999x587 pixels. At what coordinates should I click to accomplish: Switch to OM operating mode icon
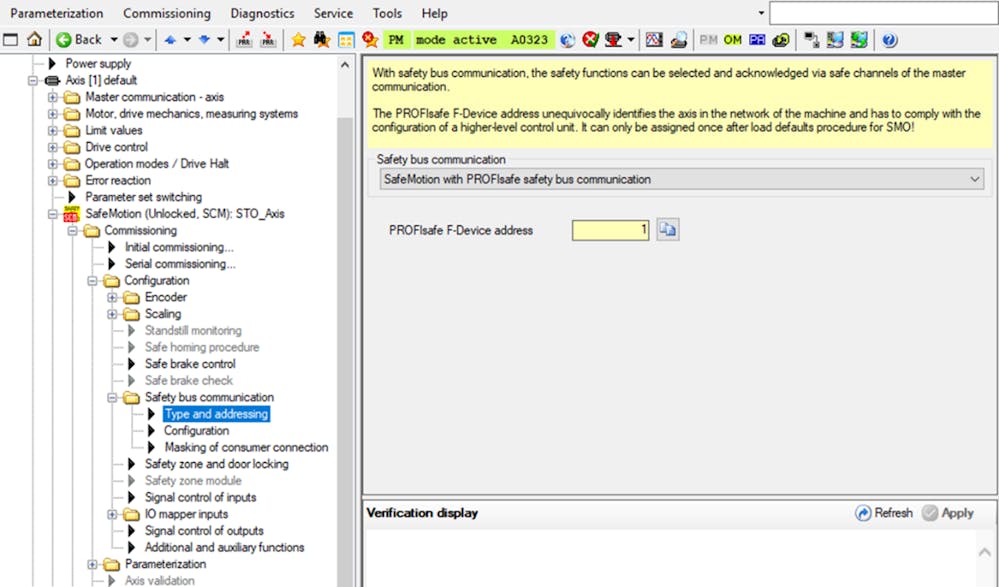733,40
